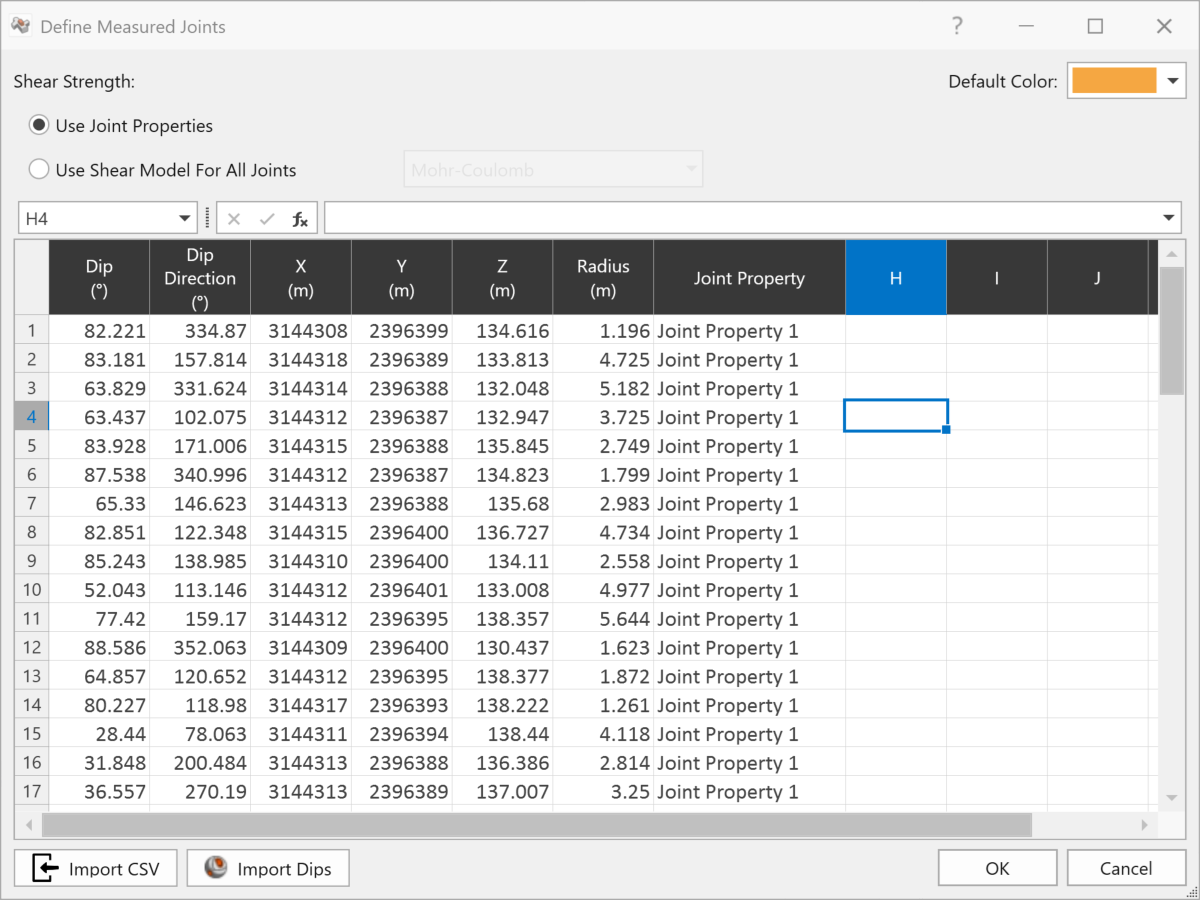
Task: Click the formula bar input field
Action: [x=742, y=219]
